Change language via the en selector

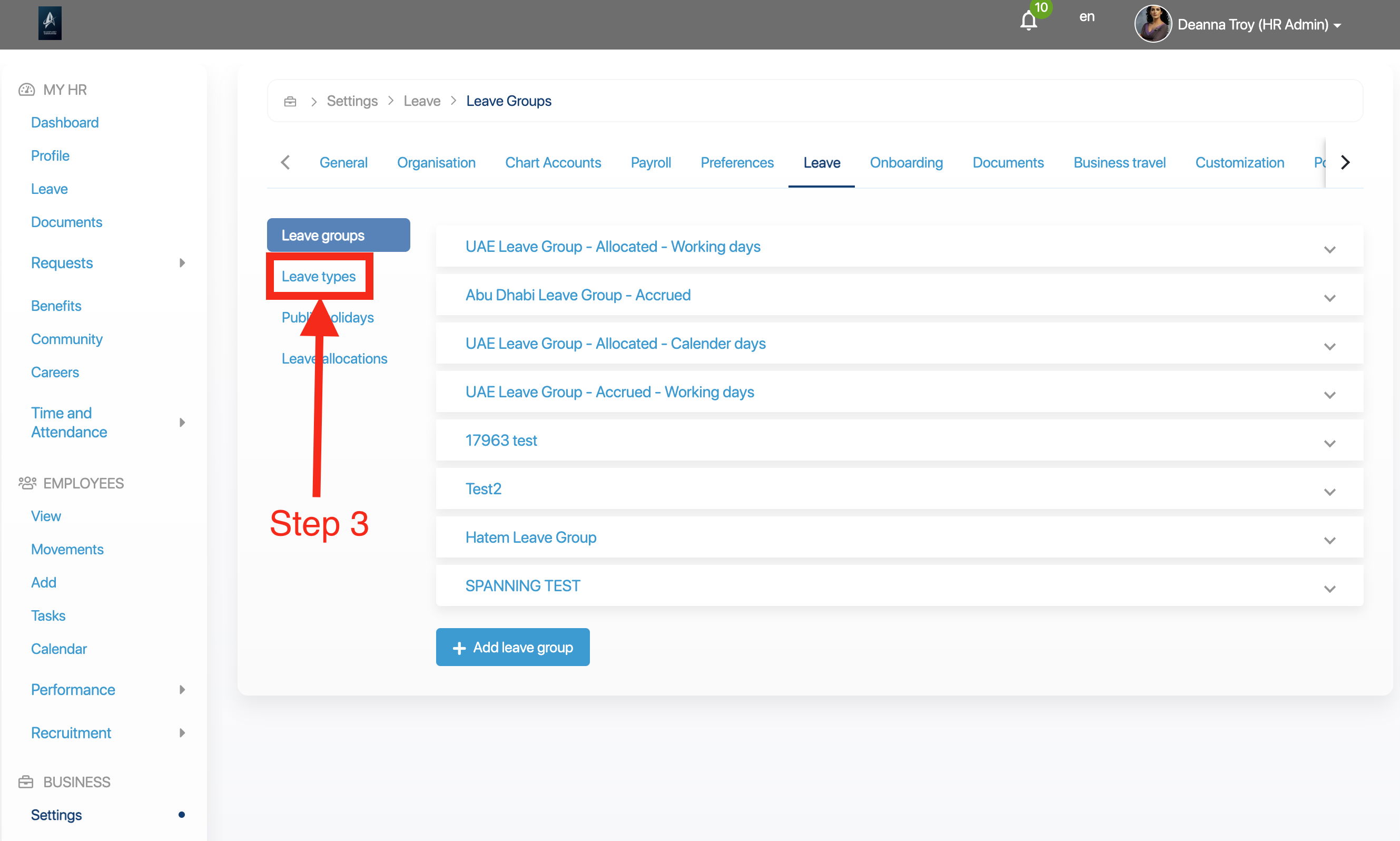pyautogui.click(x=1086, y=17)
